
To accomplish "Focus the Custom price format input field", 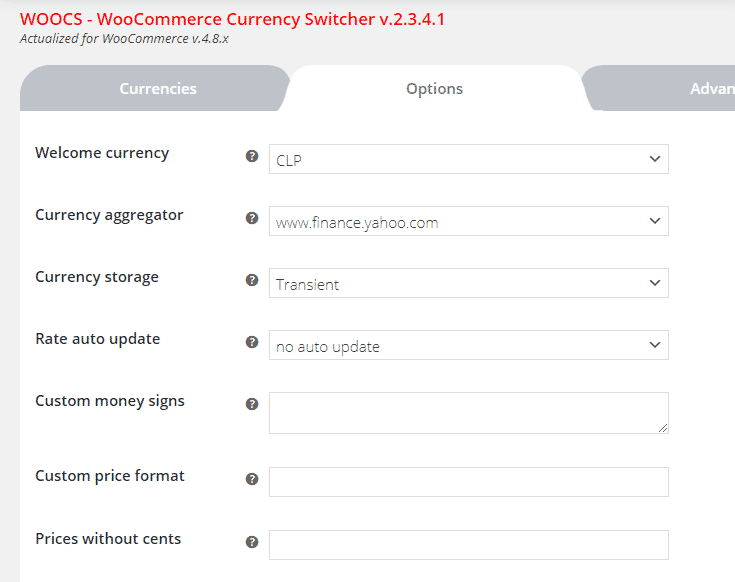I will click(x=468, y=482).
